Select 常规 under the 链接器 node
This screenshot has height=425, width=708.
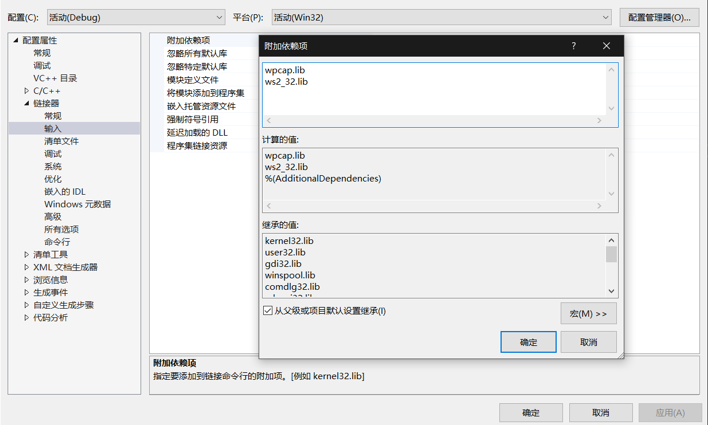click(52, 116)
